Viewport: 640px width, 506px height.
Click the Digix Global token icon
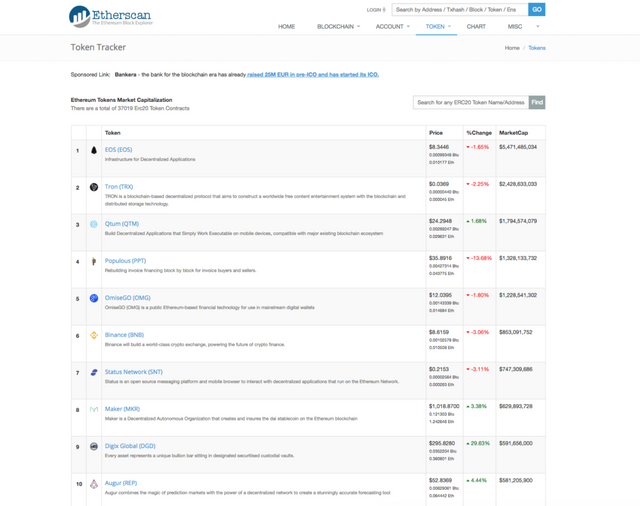94,446
